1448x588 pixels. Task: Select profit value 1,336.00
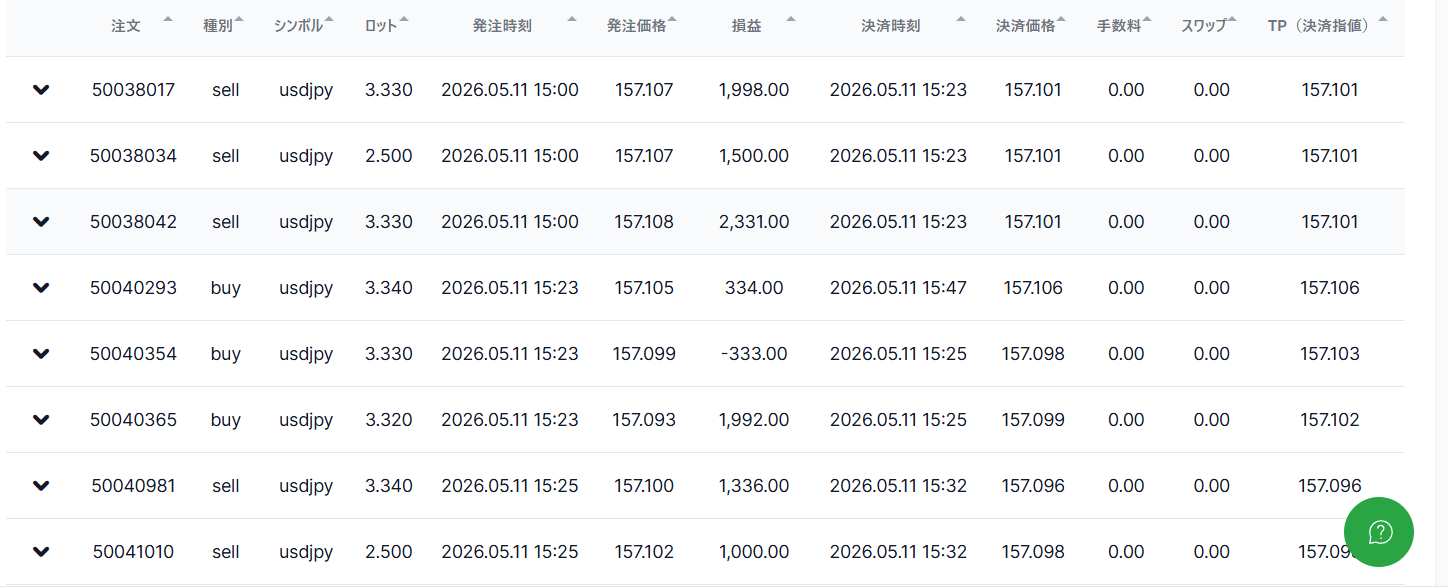[754, 486]
